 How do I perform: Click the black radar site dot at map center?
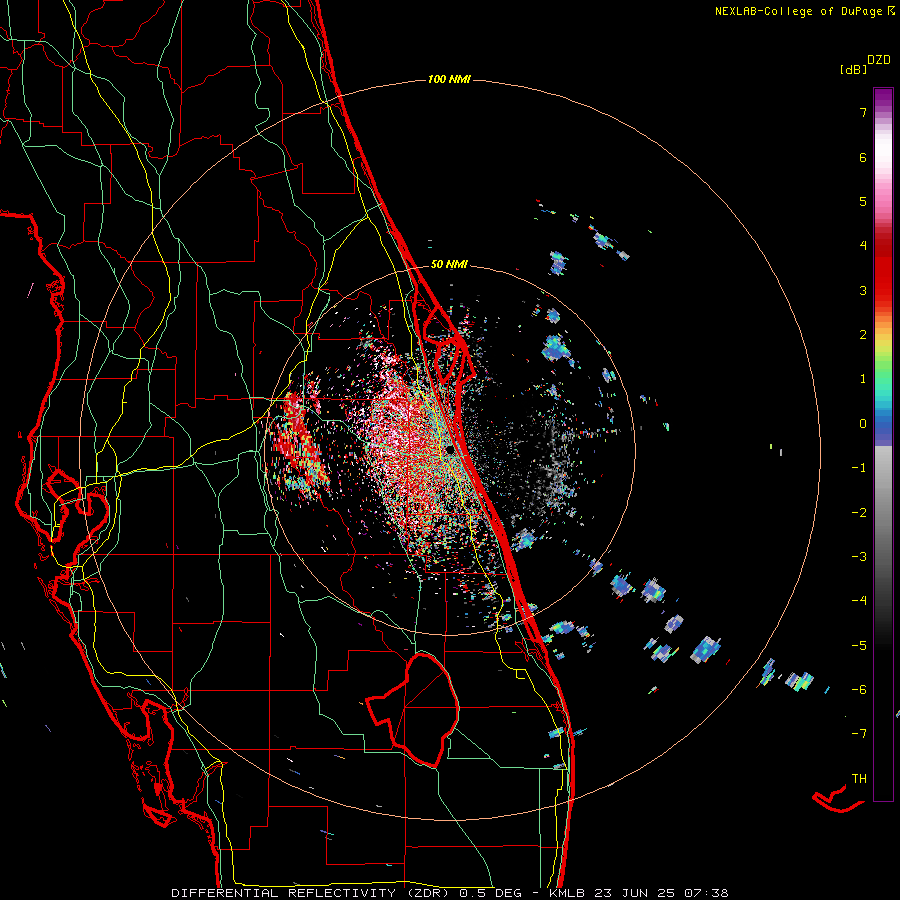(449, 450)
